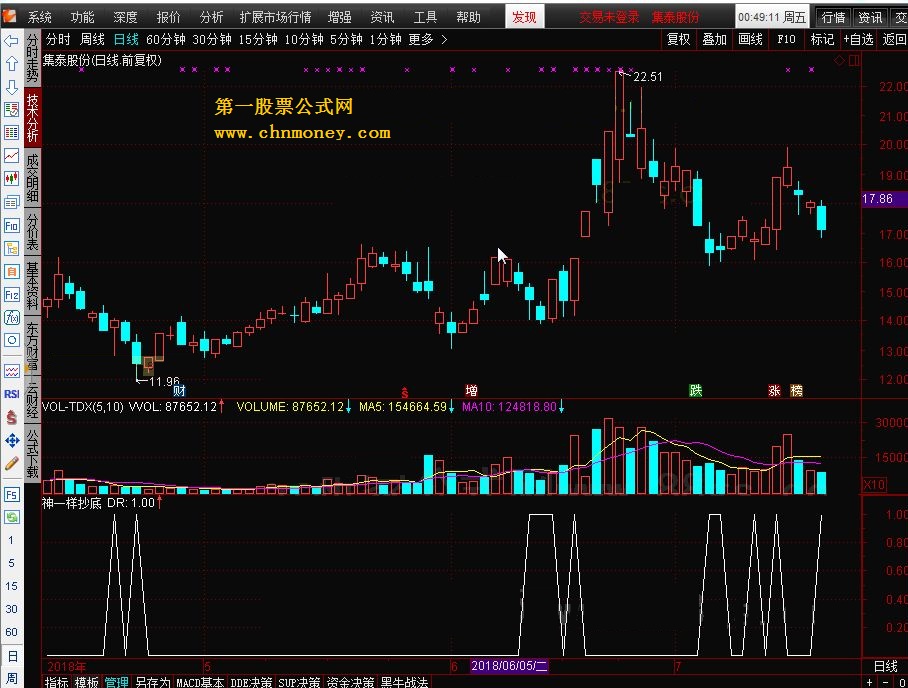Select the pencil drawing tool icon
The width and height of the screenshot is (908, 688).
point(11,464)
